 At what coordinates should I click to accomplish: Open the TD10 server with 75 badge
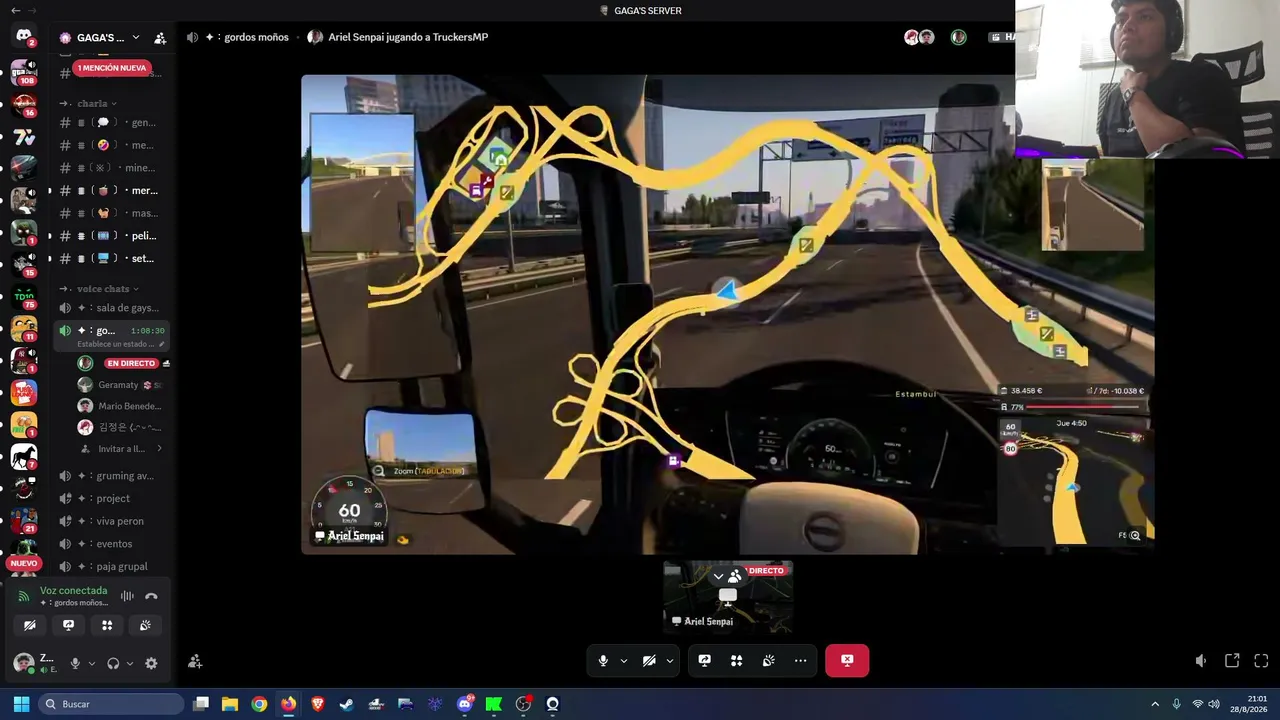coord(24,296)
